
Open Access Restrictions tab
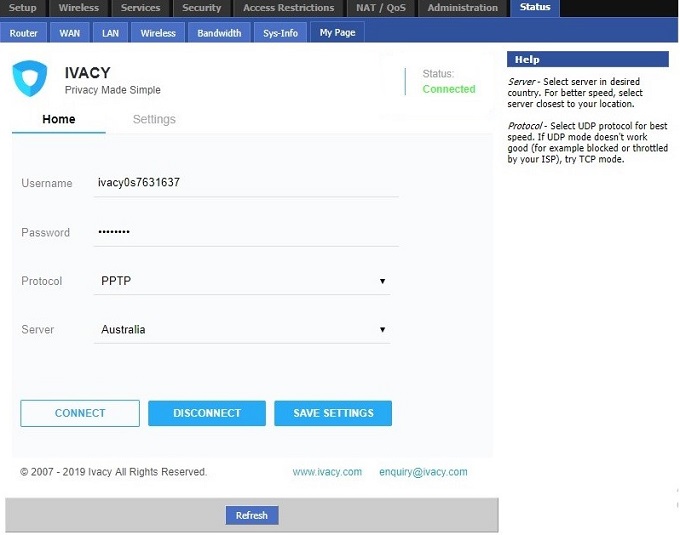288,8
